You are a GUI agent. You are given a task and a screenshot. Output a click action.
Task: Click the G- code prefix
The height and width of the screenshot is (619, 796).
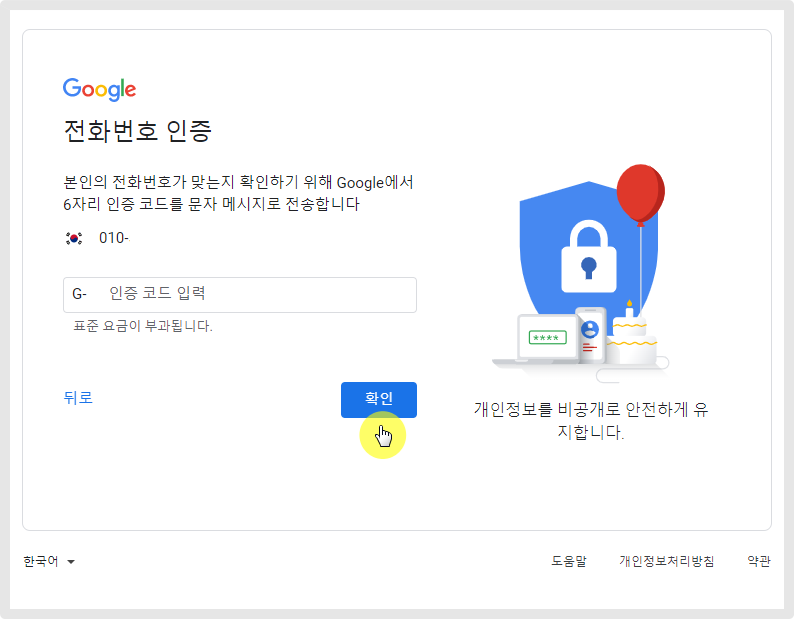(80, 295)
